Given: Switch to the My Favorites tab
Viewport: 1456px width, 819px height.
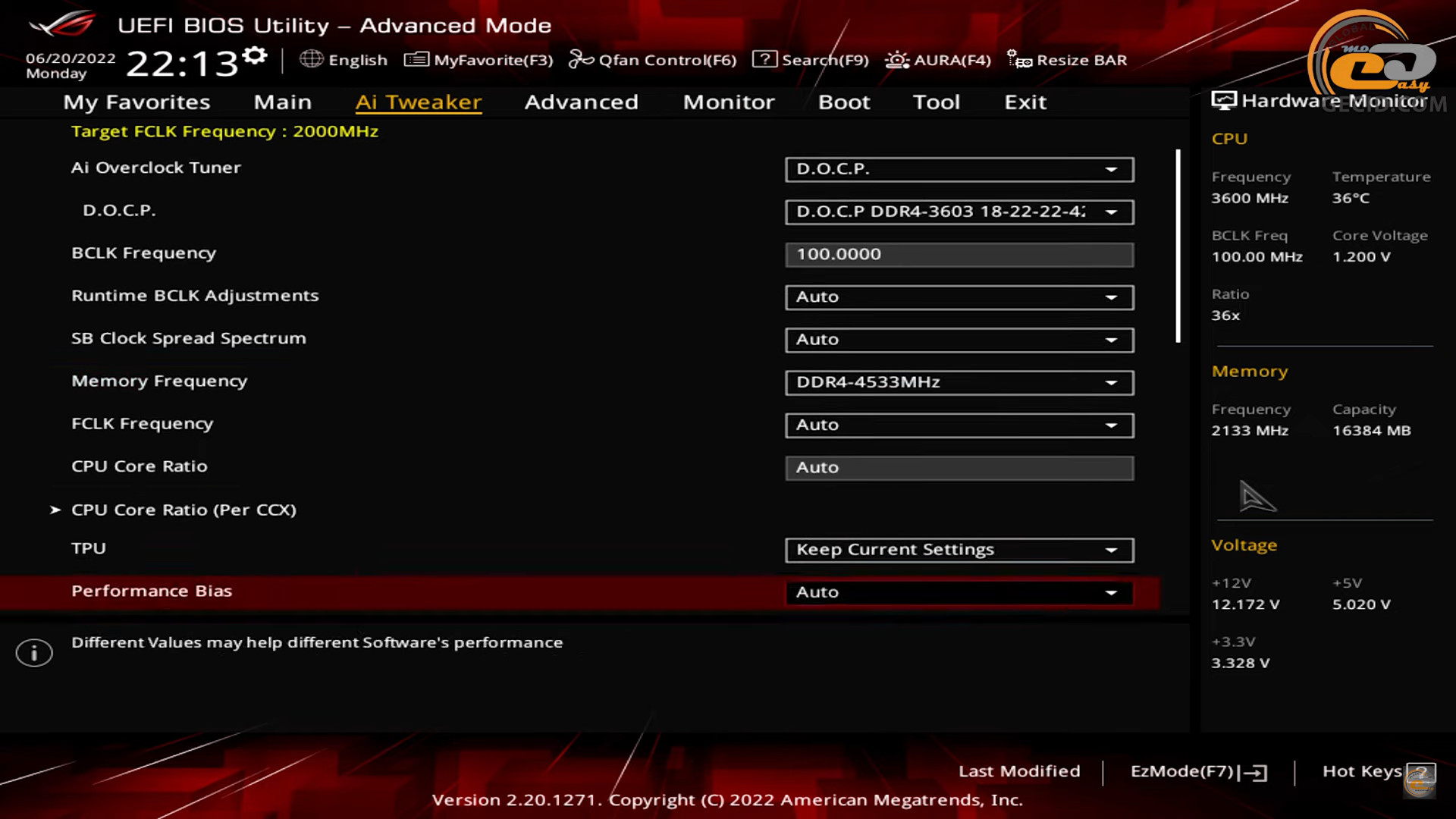Looking at the screenshot, I should [x=136, y=102].
